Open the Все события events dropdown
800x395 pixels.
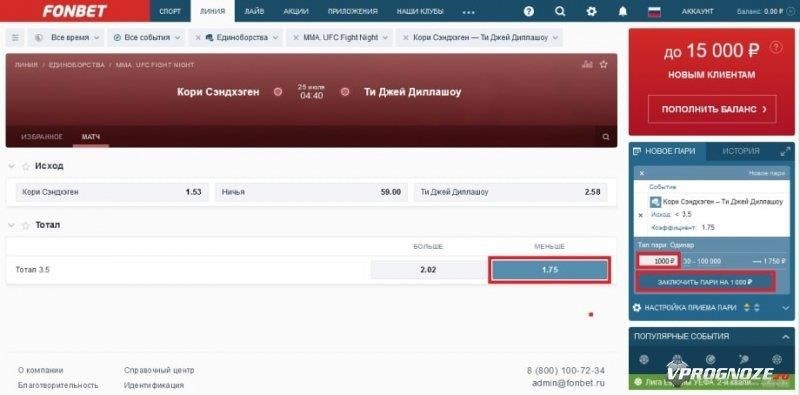click(147, 38)
